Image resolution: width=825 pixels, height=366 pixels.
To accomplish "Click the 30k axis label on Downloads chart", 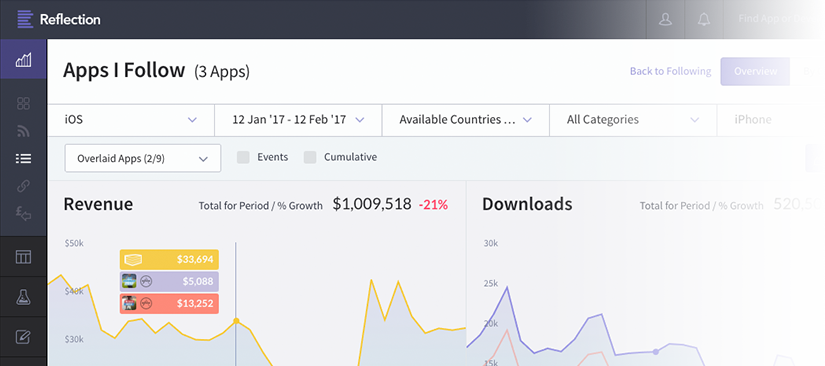I will [x=490, y=243].
